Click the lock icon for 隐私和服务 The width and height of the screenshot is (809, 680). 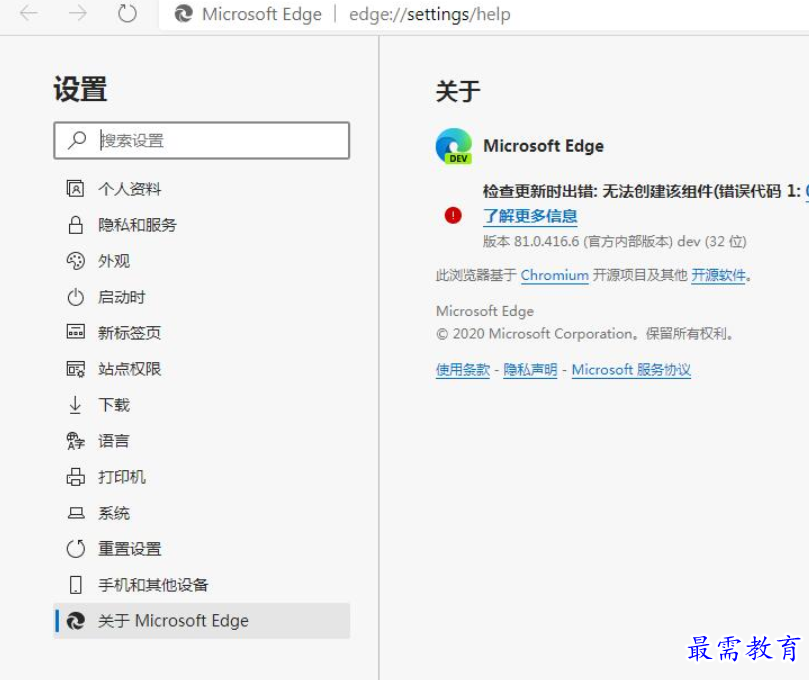click(x=75, y=224)
